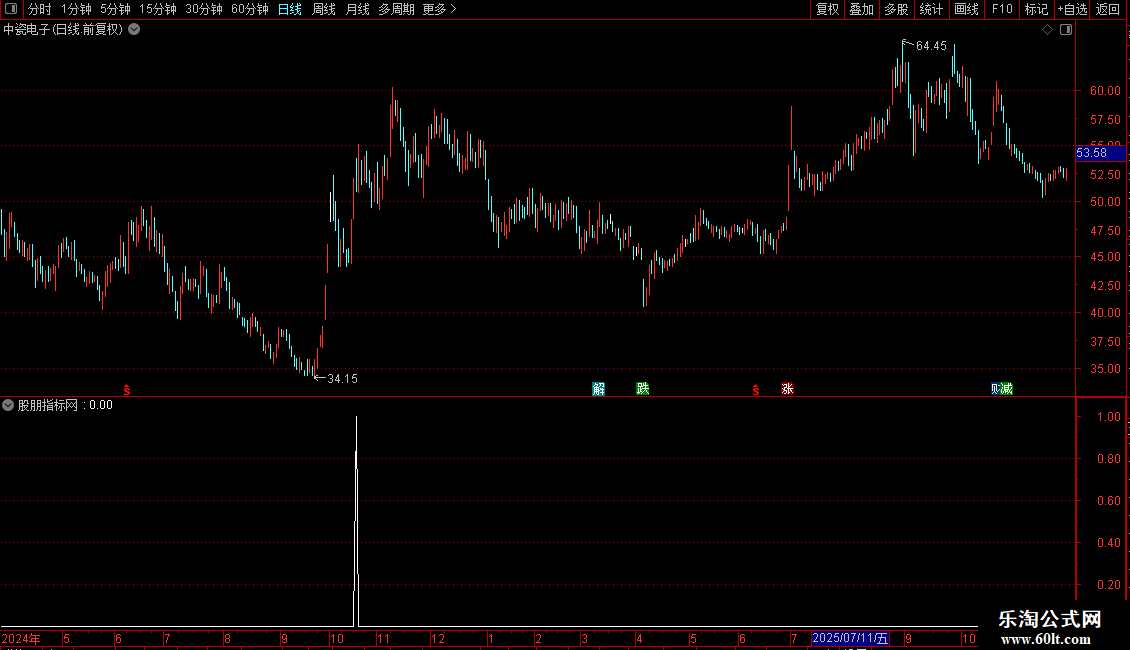
Task: Activate the 画线 drawing tool
Action: click(x=966, y=9)
